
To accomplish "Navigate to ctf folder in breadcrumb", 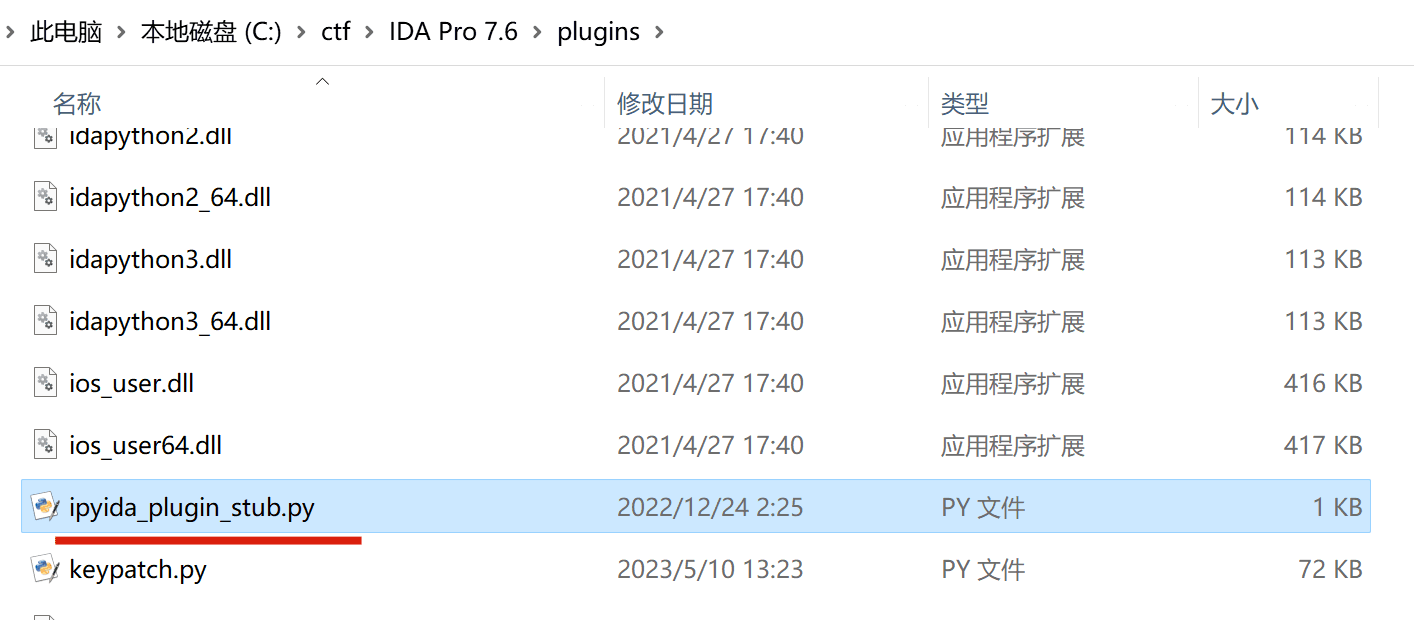I will (x=336, y=32).
